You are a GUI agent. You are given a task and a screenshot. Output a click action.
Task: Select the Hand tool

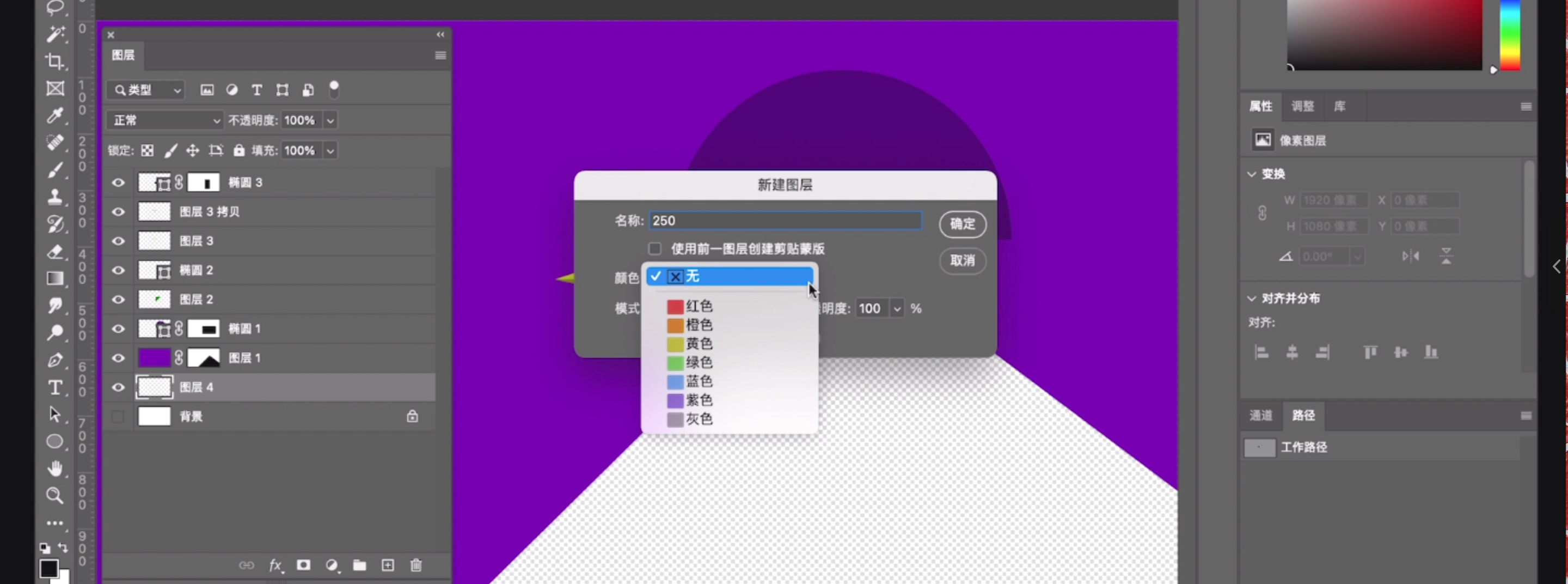[x=56, y=469]
